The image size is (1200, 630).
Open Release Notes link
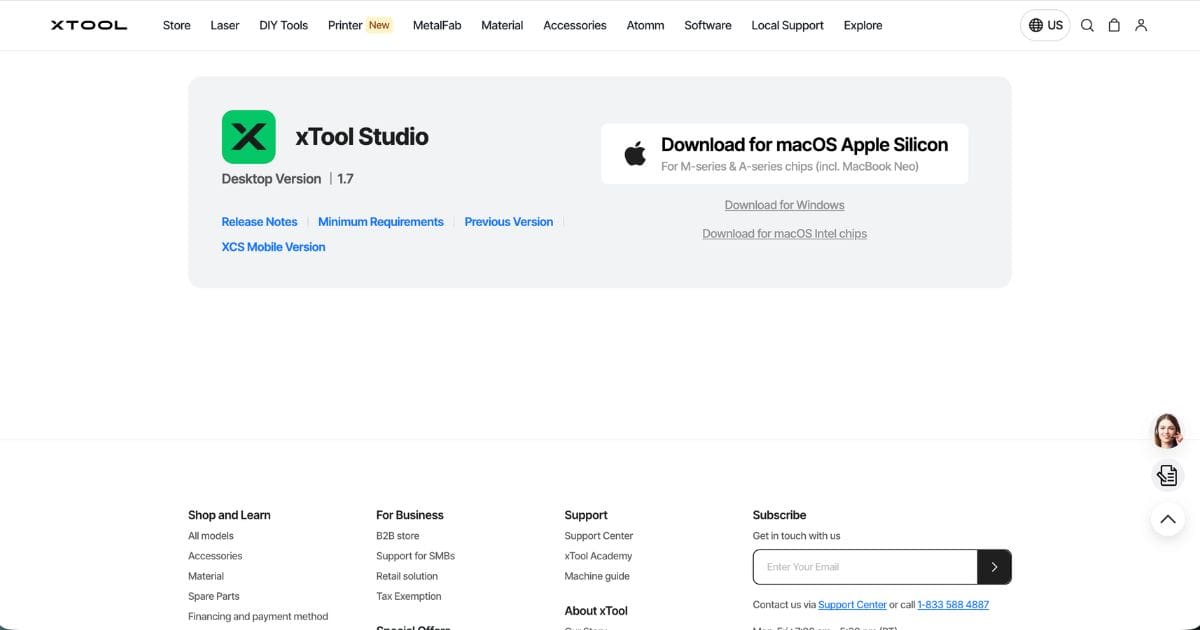click(260, 222)
